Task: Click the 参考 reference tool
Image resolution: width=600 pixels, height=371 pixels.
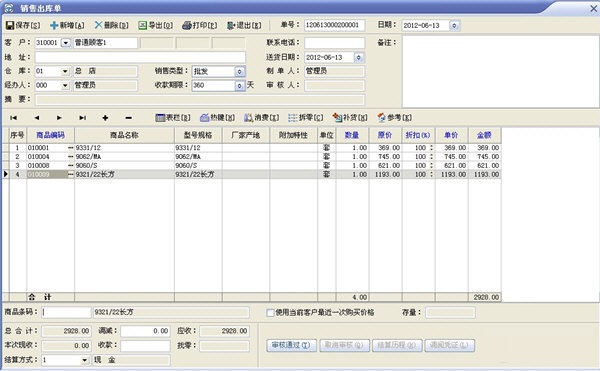Action: click(395, 118)
